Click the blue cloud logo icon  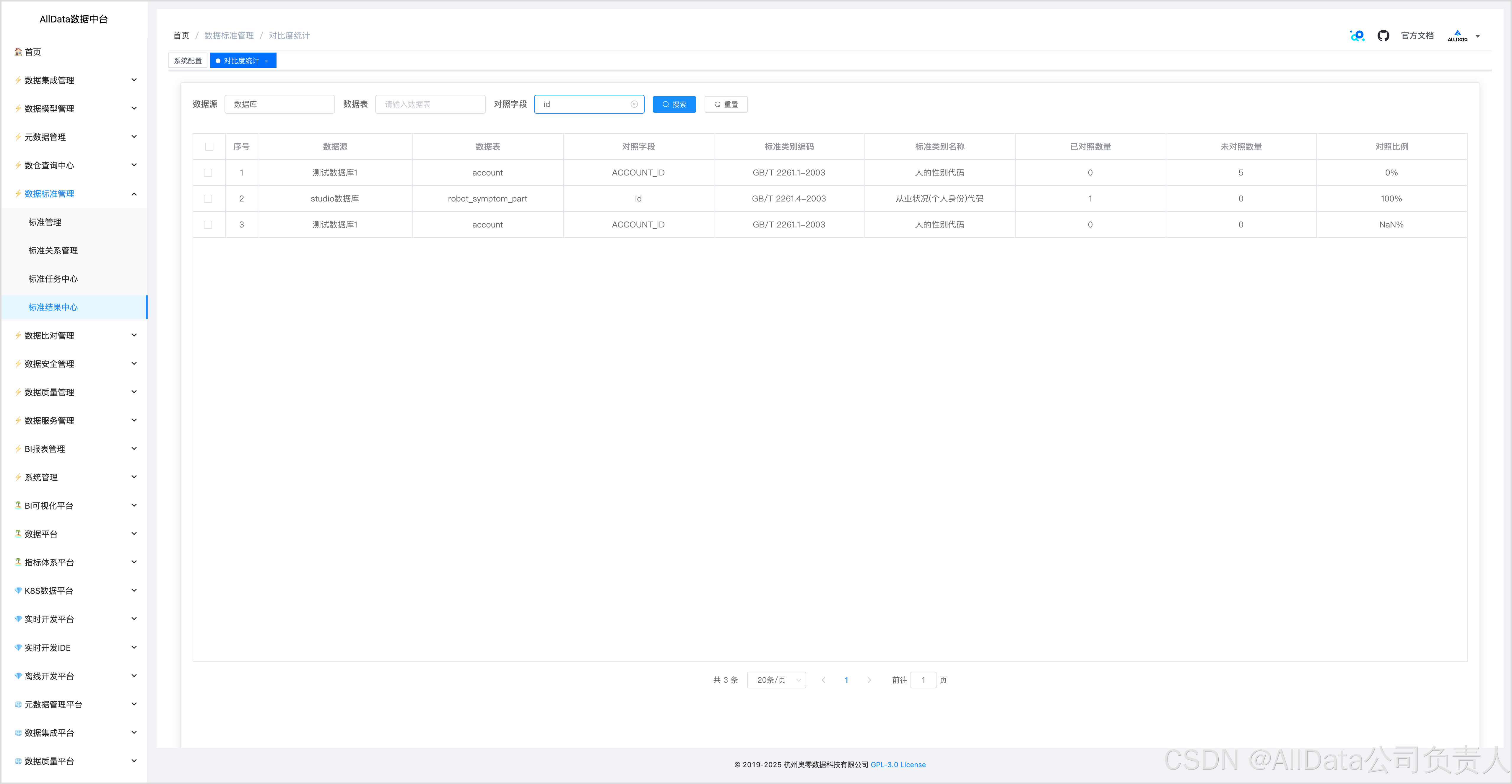(x=1357, y=36)
